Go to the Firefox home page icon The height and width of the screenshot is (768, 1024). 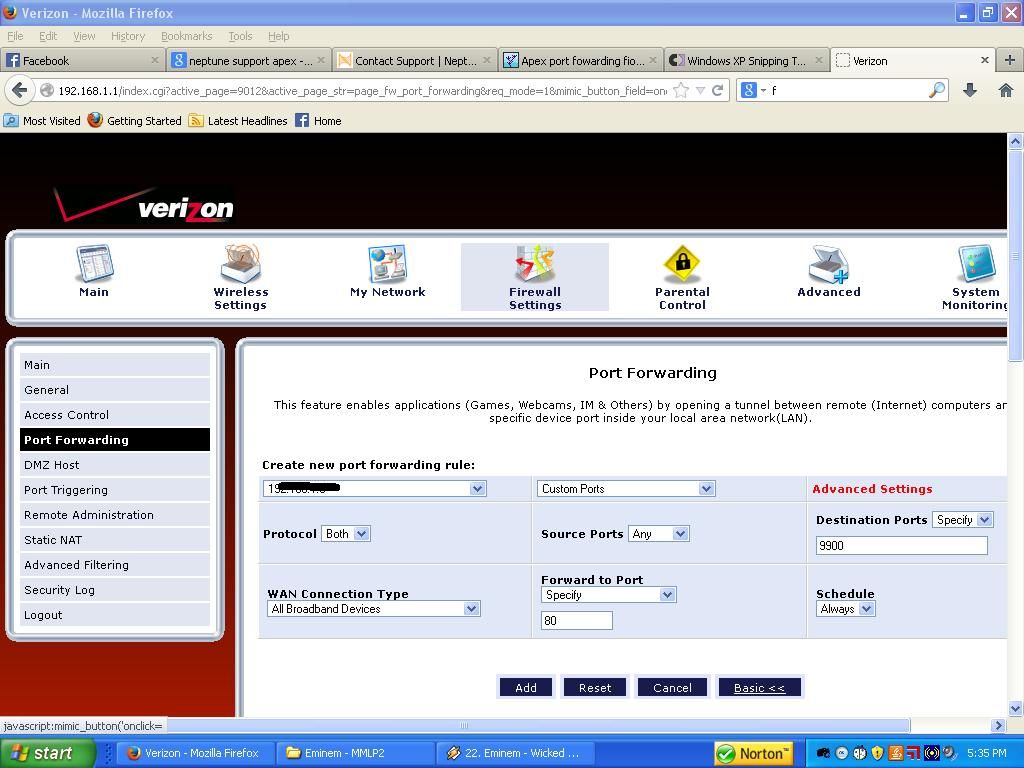click(x=1006, y=90)
